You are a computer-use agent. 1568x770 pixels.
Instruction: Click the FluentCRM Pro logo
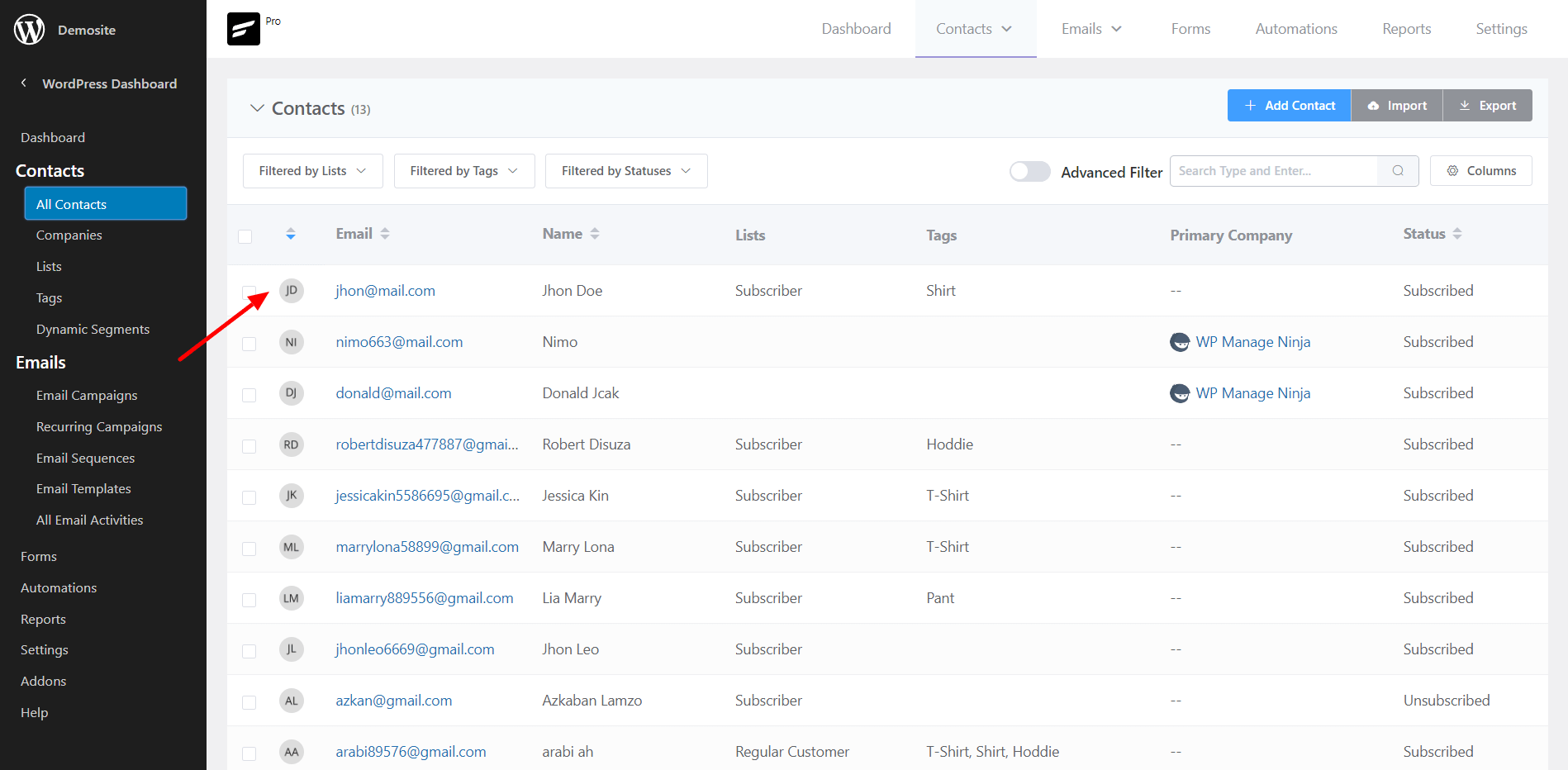[x=244, y=29]
